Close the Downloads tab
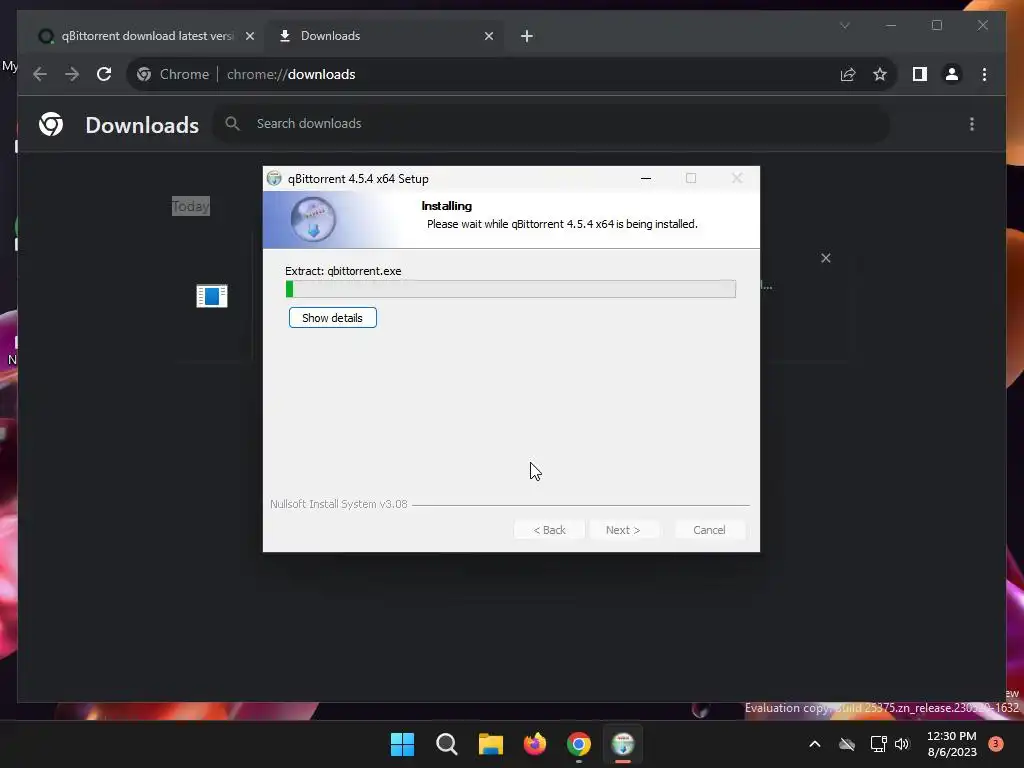The height and width of the screenshot is (768, 1024). pos(488,36)
